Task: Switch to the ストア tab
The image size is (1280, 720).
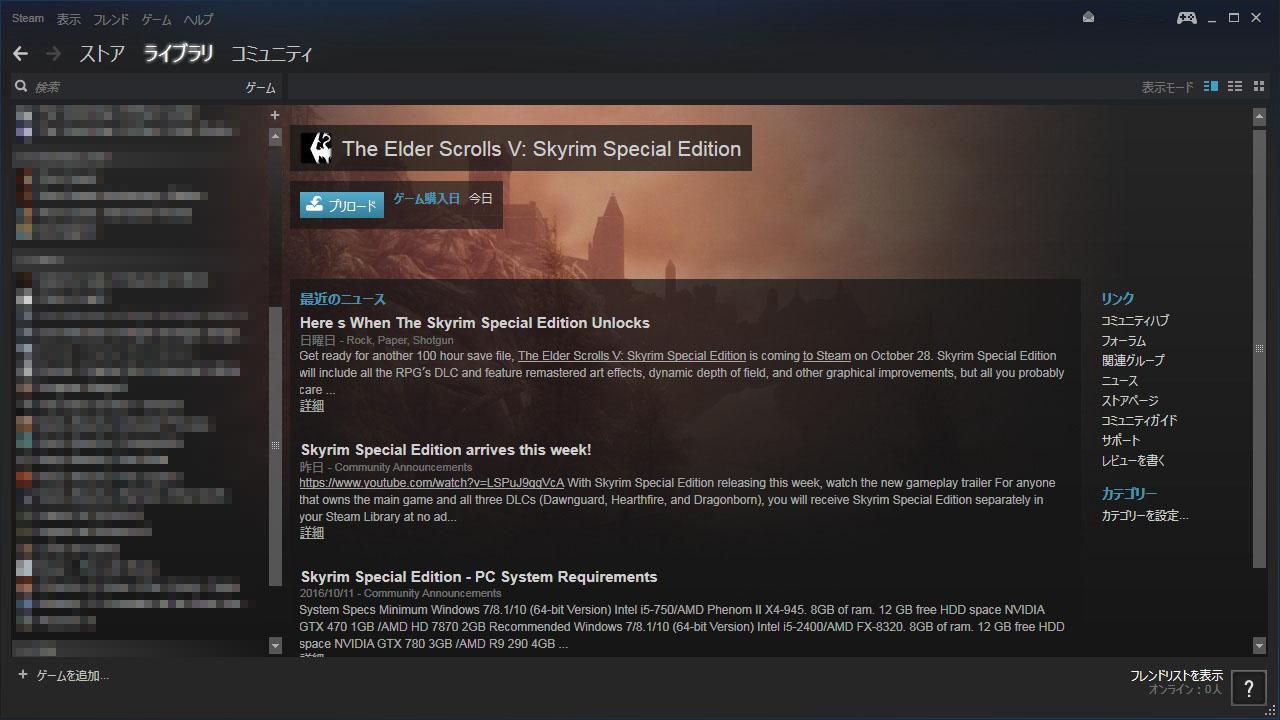Action: tap(102, 54)
